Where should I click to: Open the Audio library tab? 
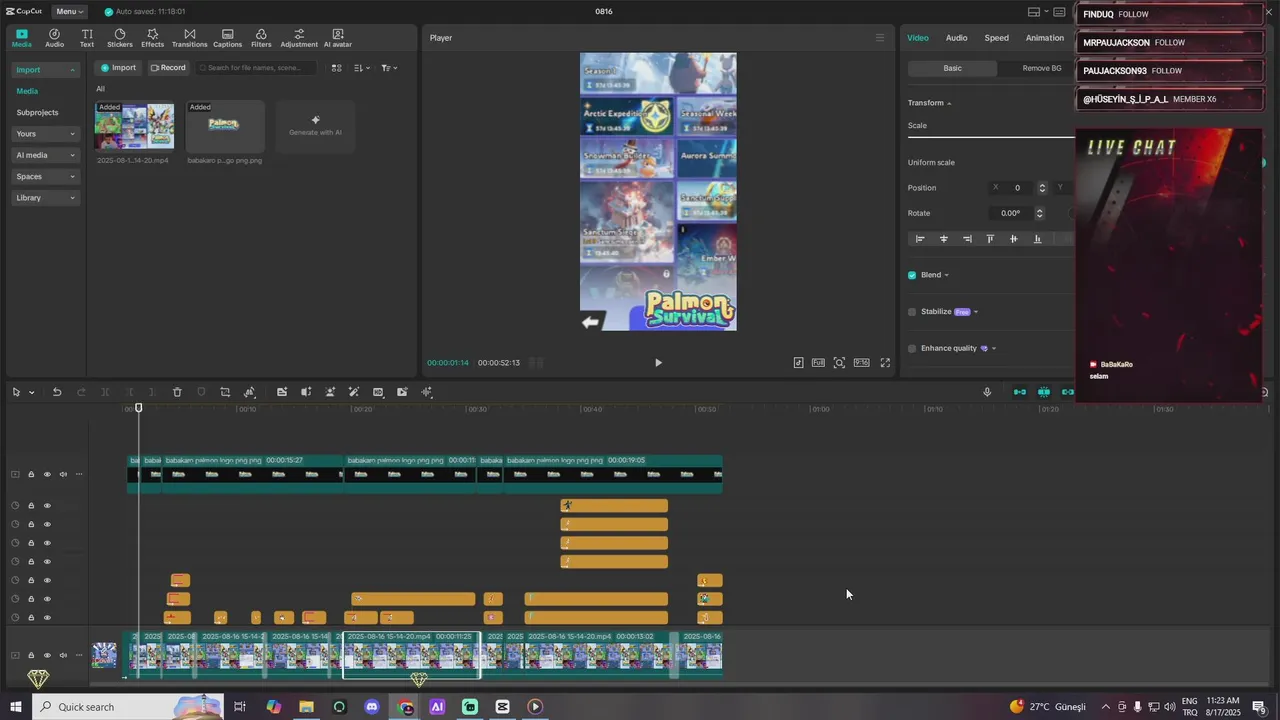(54, 38)
